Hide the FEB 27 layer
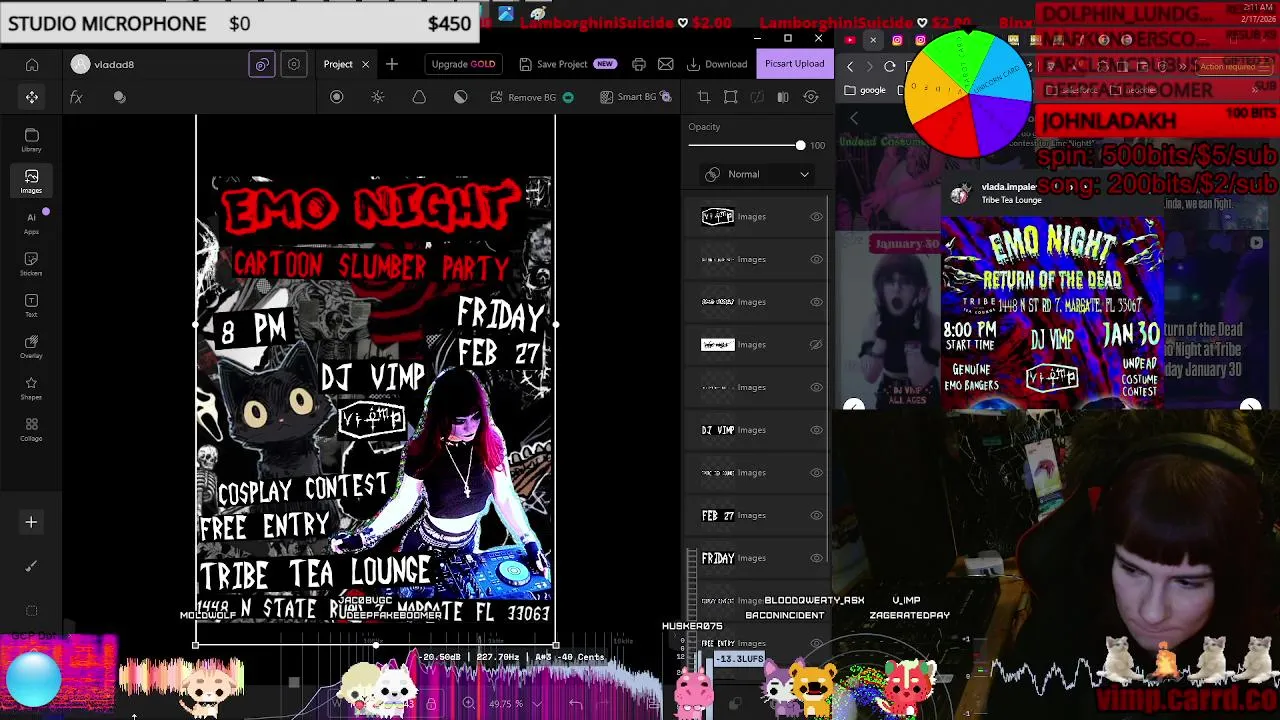 [816, 516]
